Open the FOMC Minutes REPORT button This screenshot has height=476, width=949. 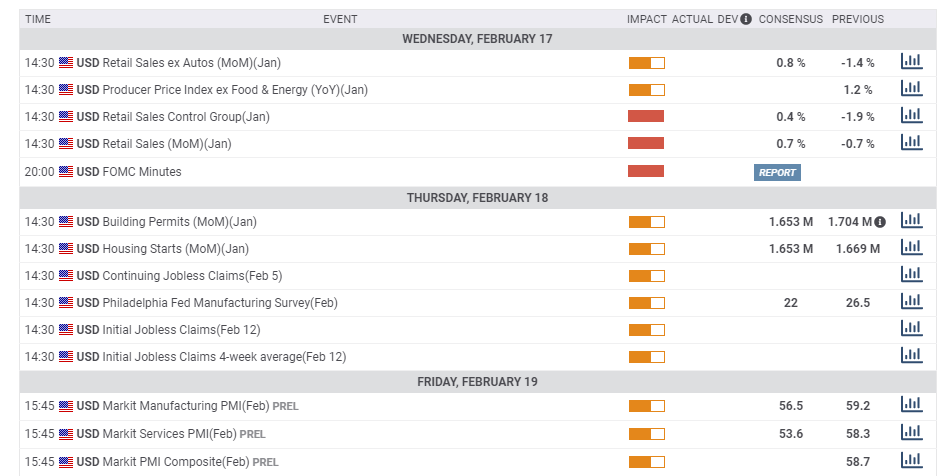pyautogui.click(x=777, y=172)
